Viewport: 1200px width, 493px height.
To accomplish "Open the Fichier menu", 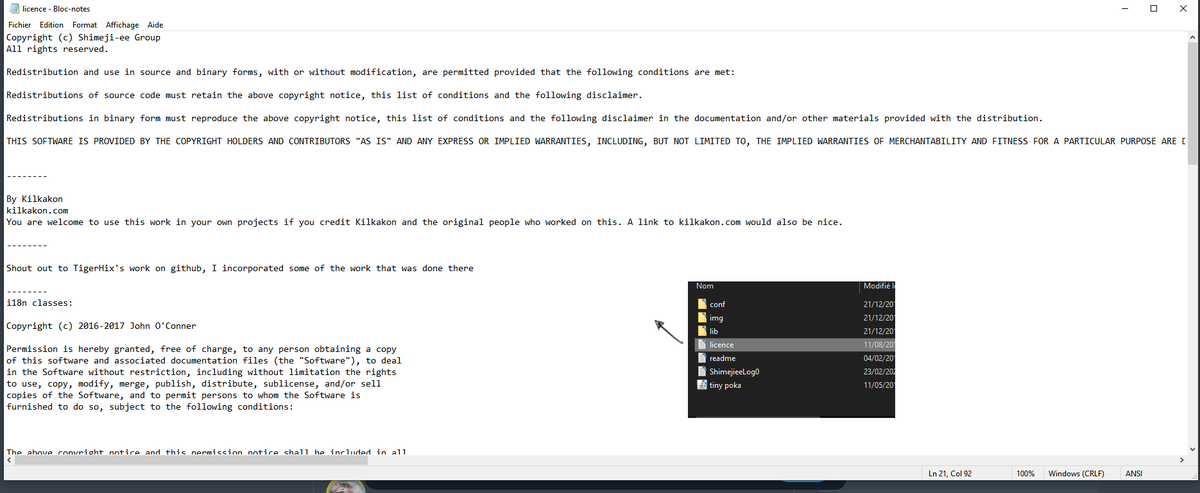I will [x=20, y=24].
